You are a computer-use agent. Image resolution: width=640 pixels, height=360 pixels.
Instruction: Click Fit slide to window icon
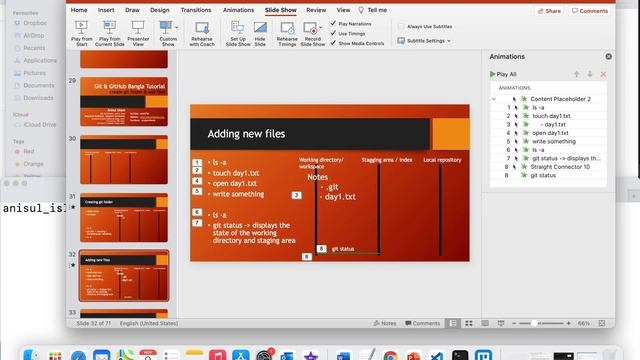pos(602,323)
